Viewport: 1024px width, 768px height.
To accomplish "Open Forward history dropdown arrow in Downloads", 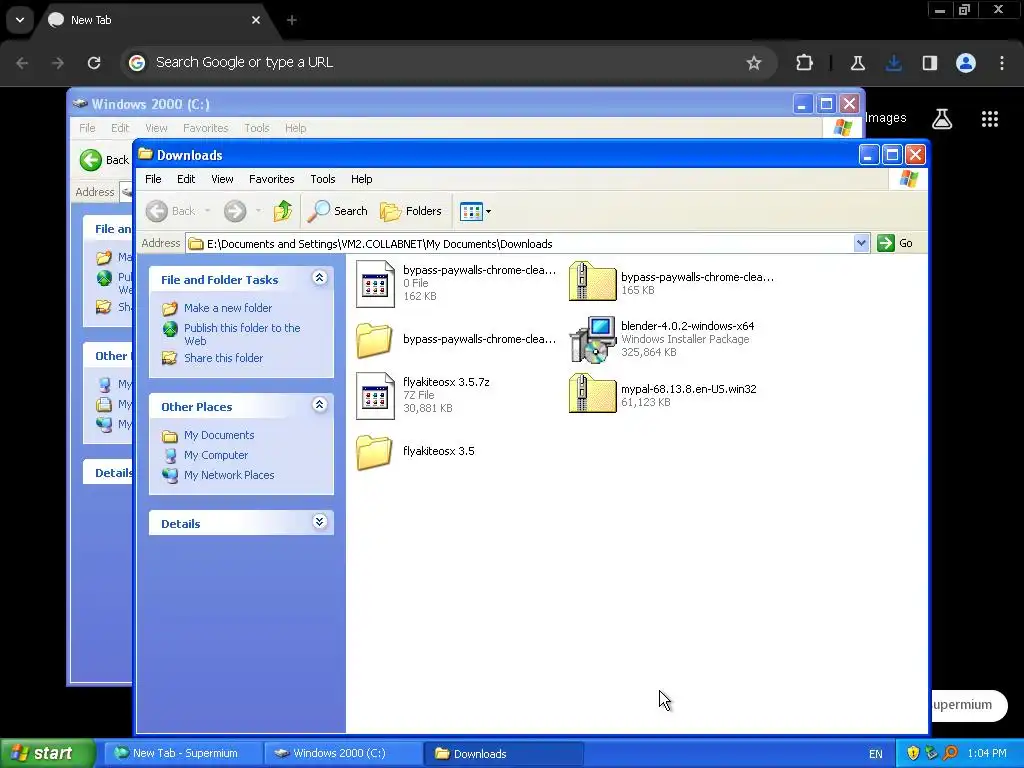I will pyautogui.click(x=259, y=211).
